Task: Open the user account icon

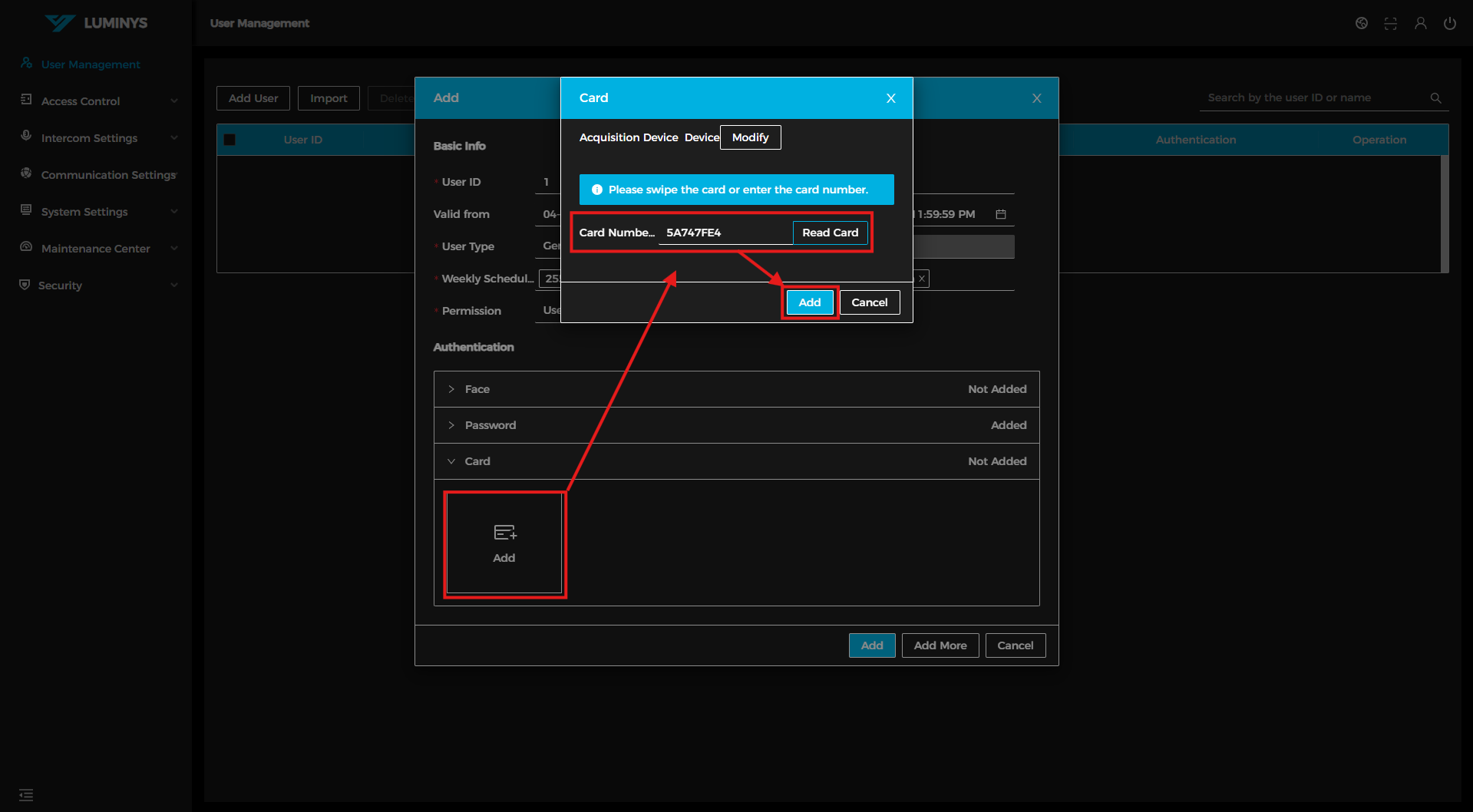Action: [x=1420, y=24]
